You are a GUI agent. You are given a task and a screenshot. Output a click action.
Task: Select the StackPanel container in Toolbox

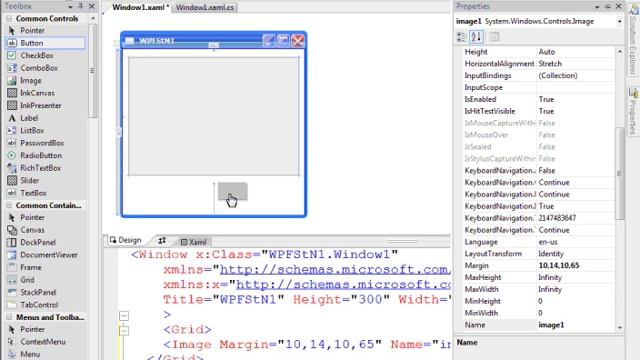pos(38,292)
